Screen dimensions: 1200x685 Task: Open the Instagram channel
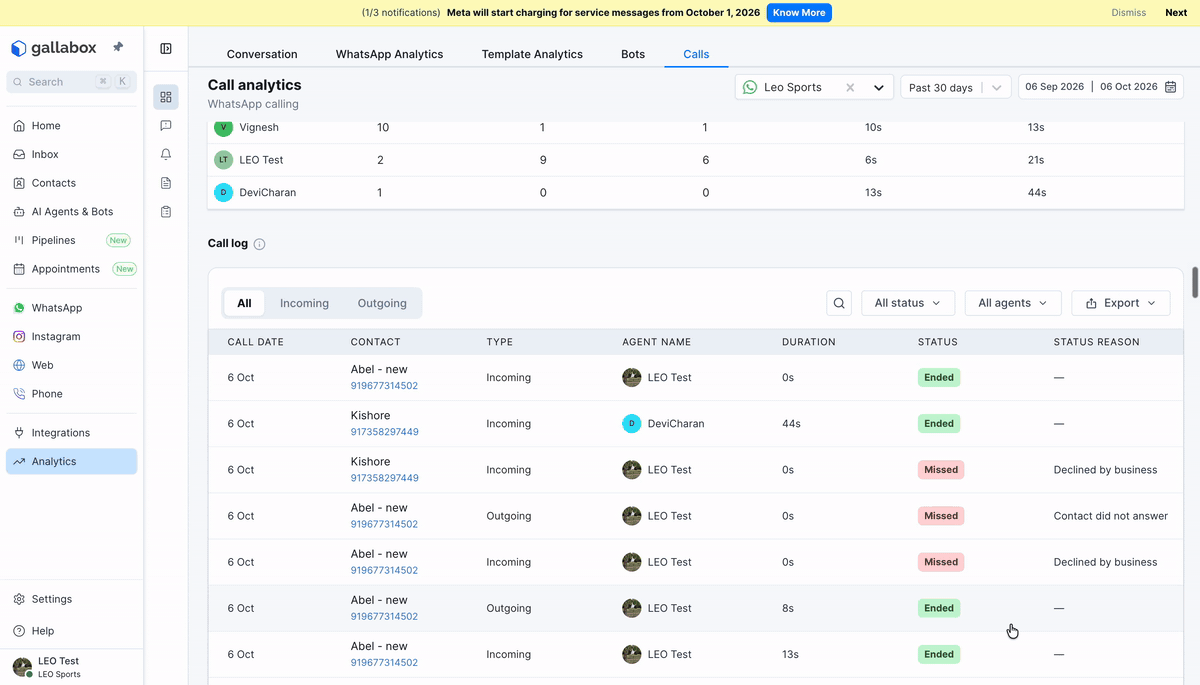71,337
